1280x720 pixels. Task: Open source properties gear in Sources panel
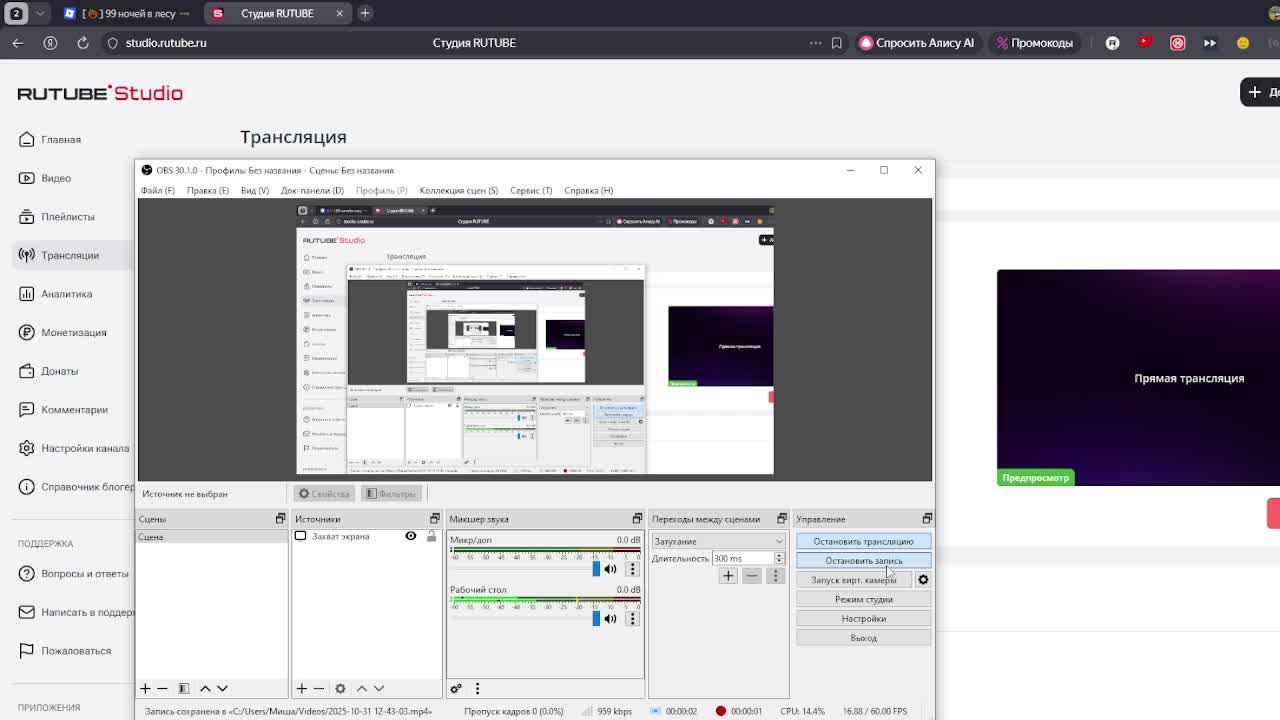click(x=340, y=688)
